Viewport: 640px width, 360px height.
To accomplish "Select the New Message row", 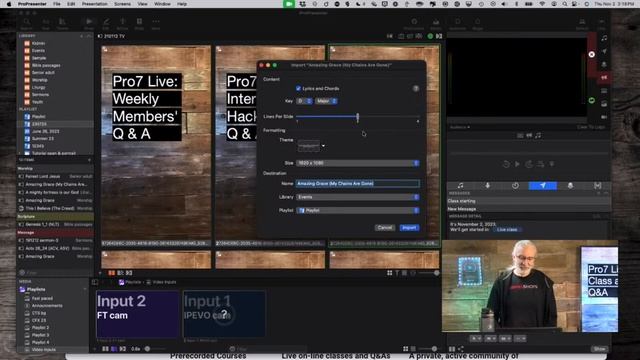I will pyautogui.click(x=529, y=209).
